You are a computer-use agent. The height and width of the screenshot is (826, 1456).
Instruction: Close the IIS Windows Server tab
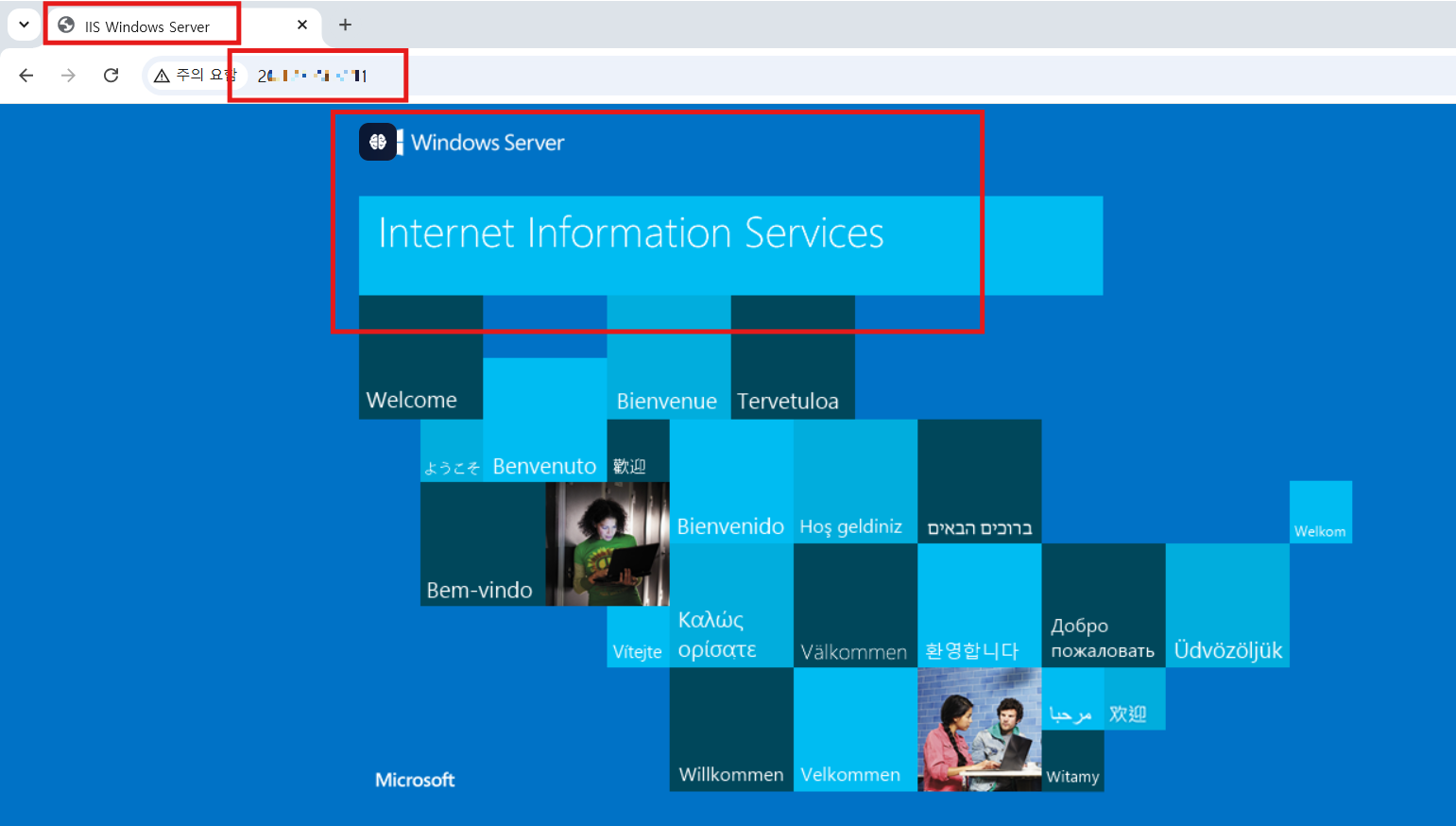pos(302,25)
